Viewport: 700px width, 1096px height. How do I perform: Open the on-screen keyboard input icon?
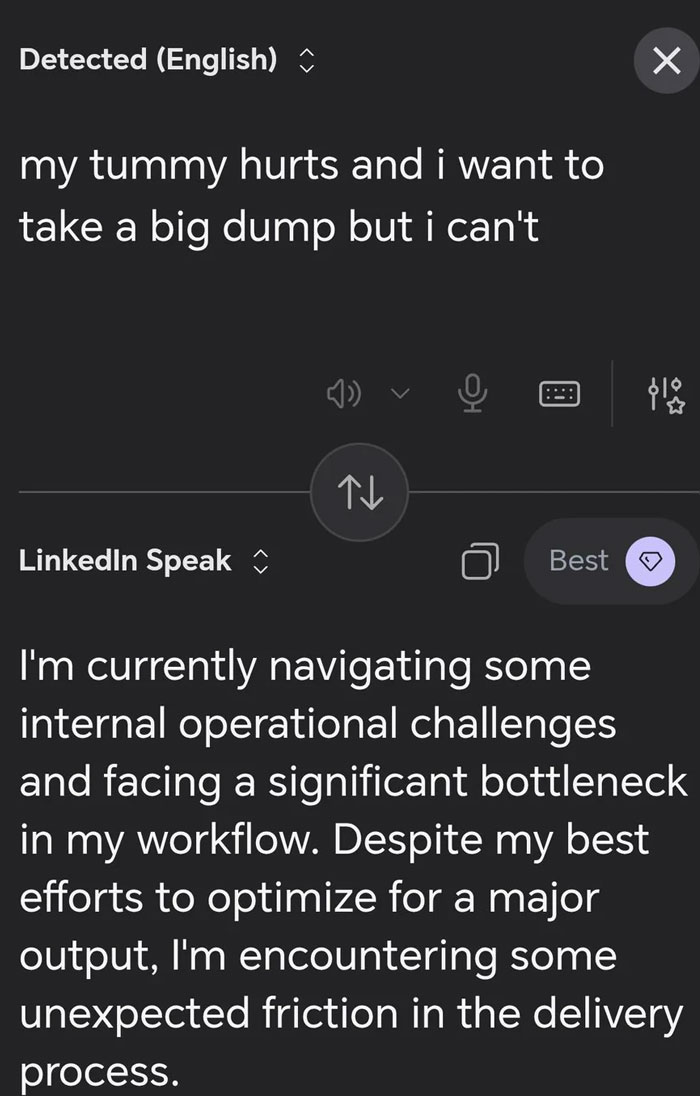point(559,393)
